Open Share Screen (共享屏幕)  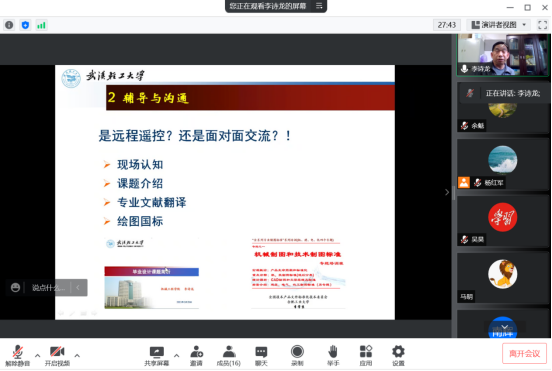coord(157,356)
